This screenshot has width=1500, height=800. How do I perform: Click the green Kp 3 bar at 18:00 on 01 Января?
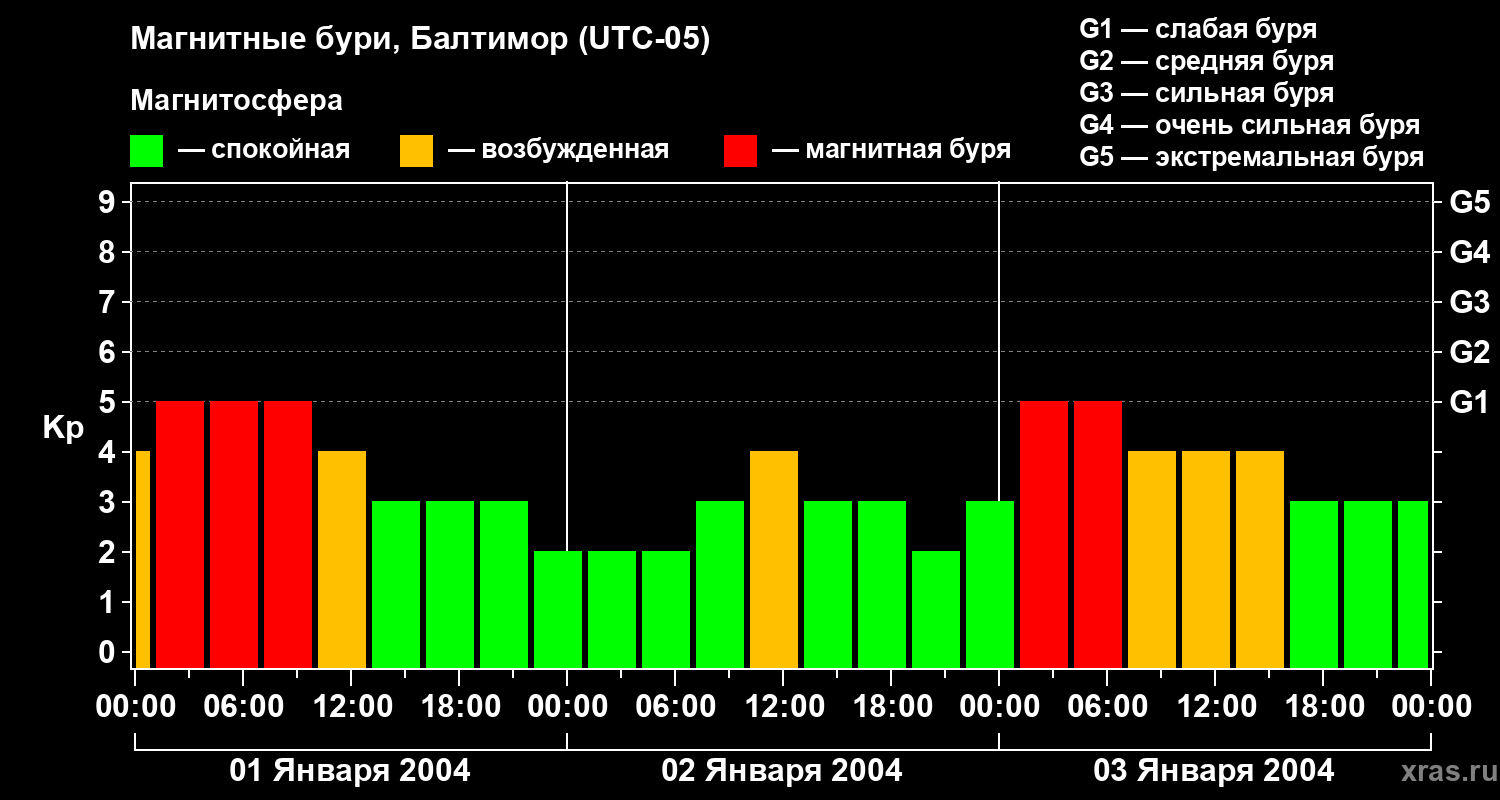450,584
